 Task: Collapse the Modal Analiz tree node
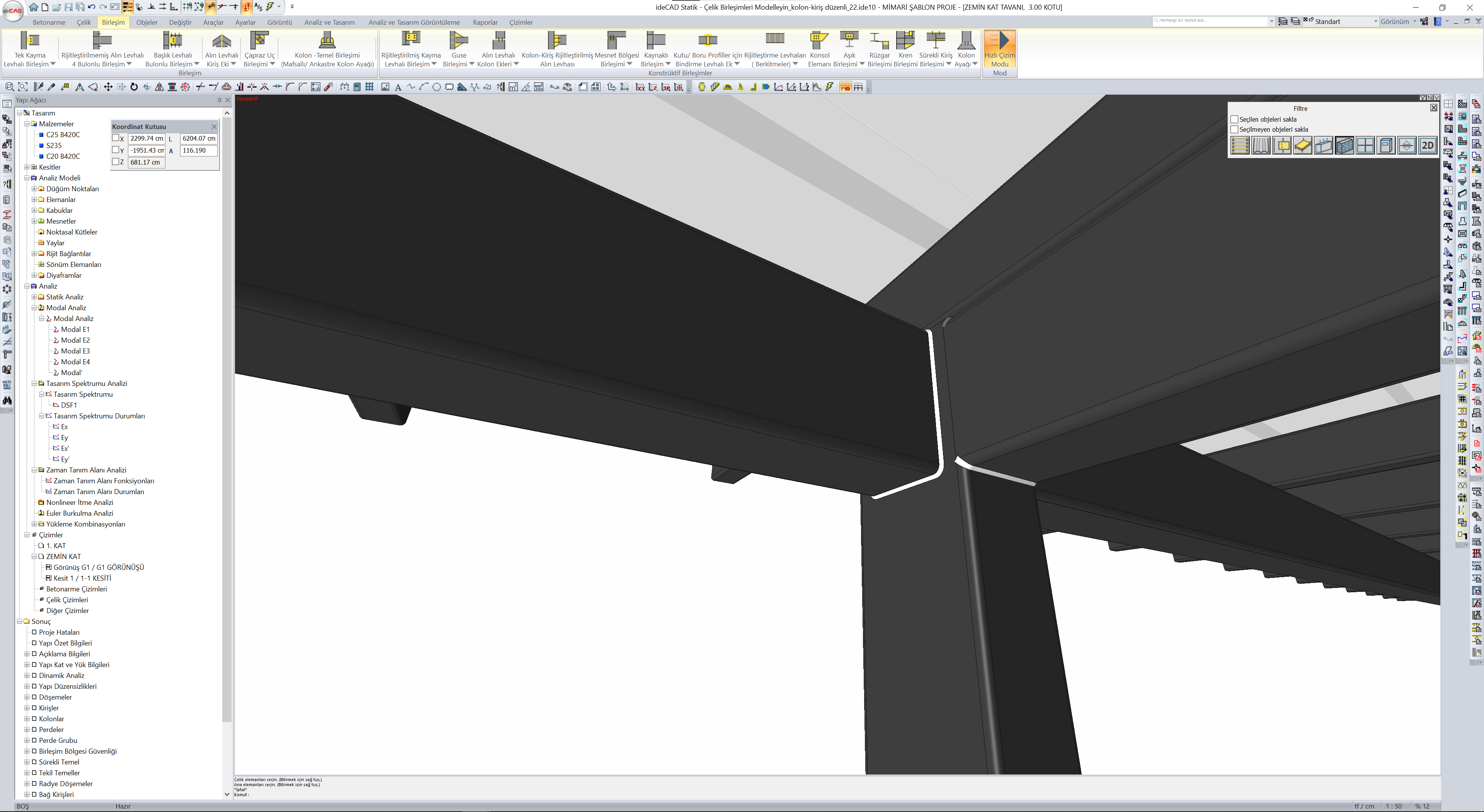tap(34, 308)
